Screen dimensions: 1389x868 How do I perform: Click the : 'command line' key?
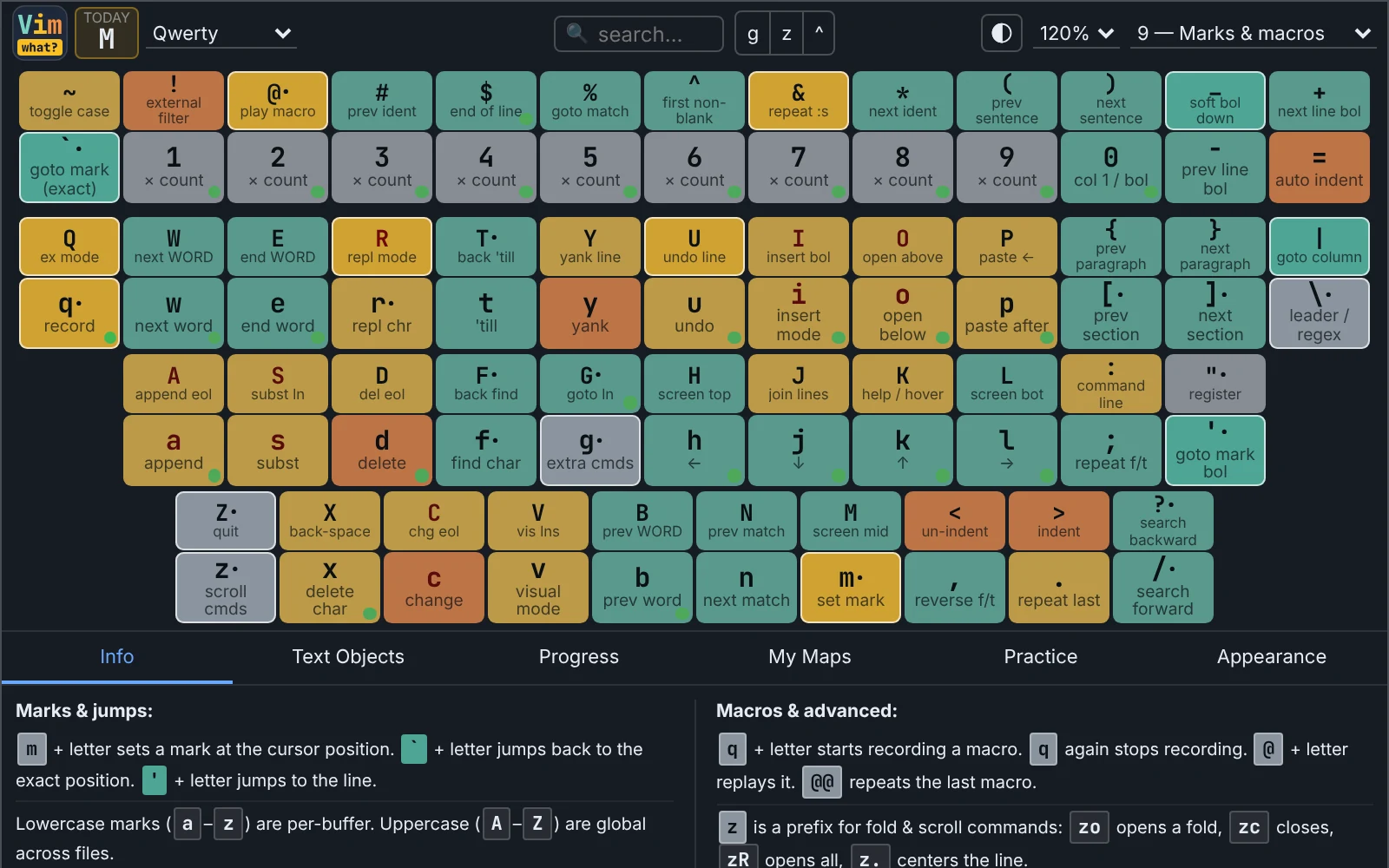(1111, 384)
